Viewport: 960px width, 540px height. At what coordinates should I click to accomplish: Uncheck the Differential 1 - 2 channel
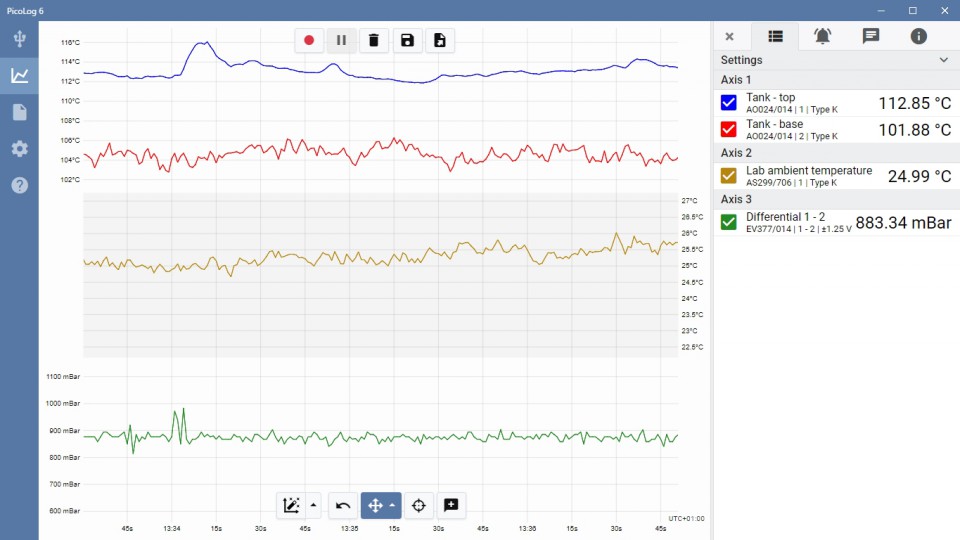pyautogui.click(x=729, y=222)
